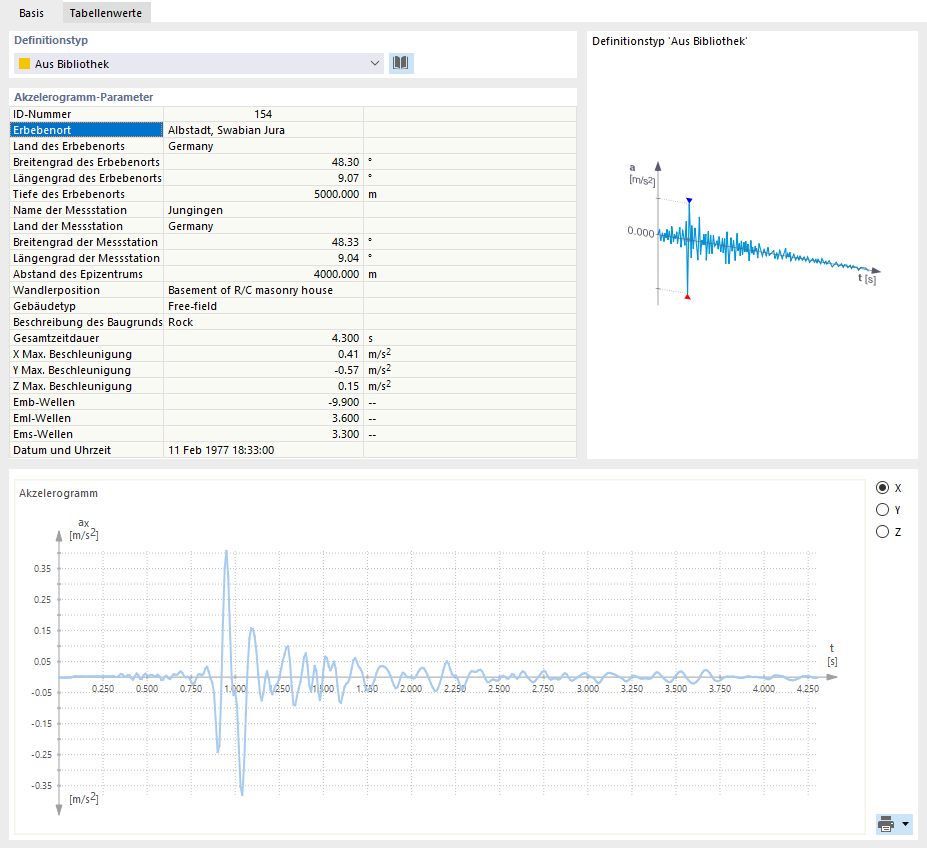The width and height of the screenshot is (927, 848).
Task: Click the blue maximum marker in preview graph
Action: pos(689,200)
